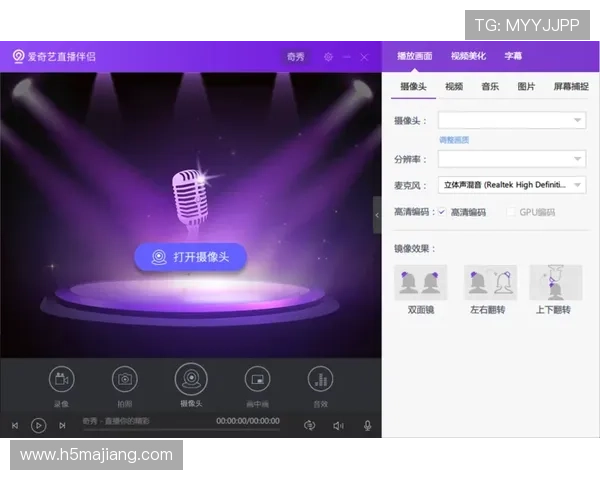Screen dimensions: 600x480
Task: Click the 奇秀 - 直播你的精彩 track title
Action: 116,421
